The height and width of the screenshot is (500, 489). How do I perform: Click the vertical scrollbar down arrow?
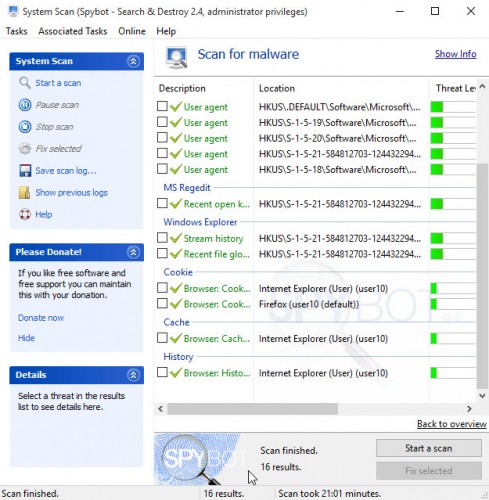point(482,396)
